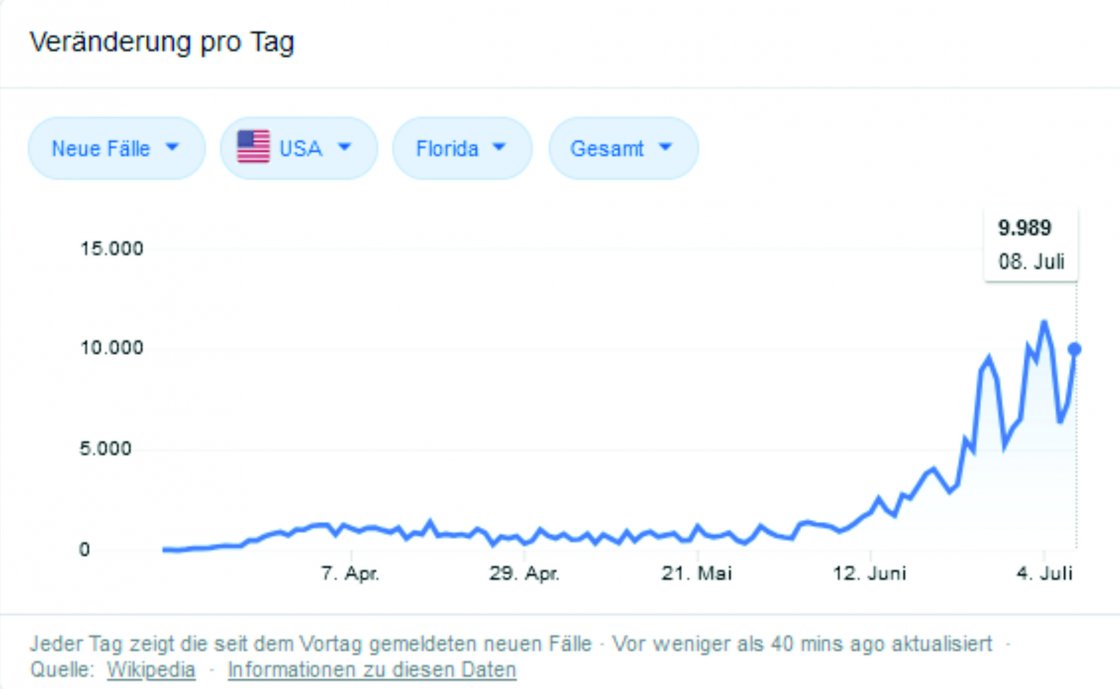The width and height of the screenshot is (1120, 689).
Task: Click the 7. Apr. axis label
Action: point(349,574)
